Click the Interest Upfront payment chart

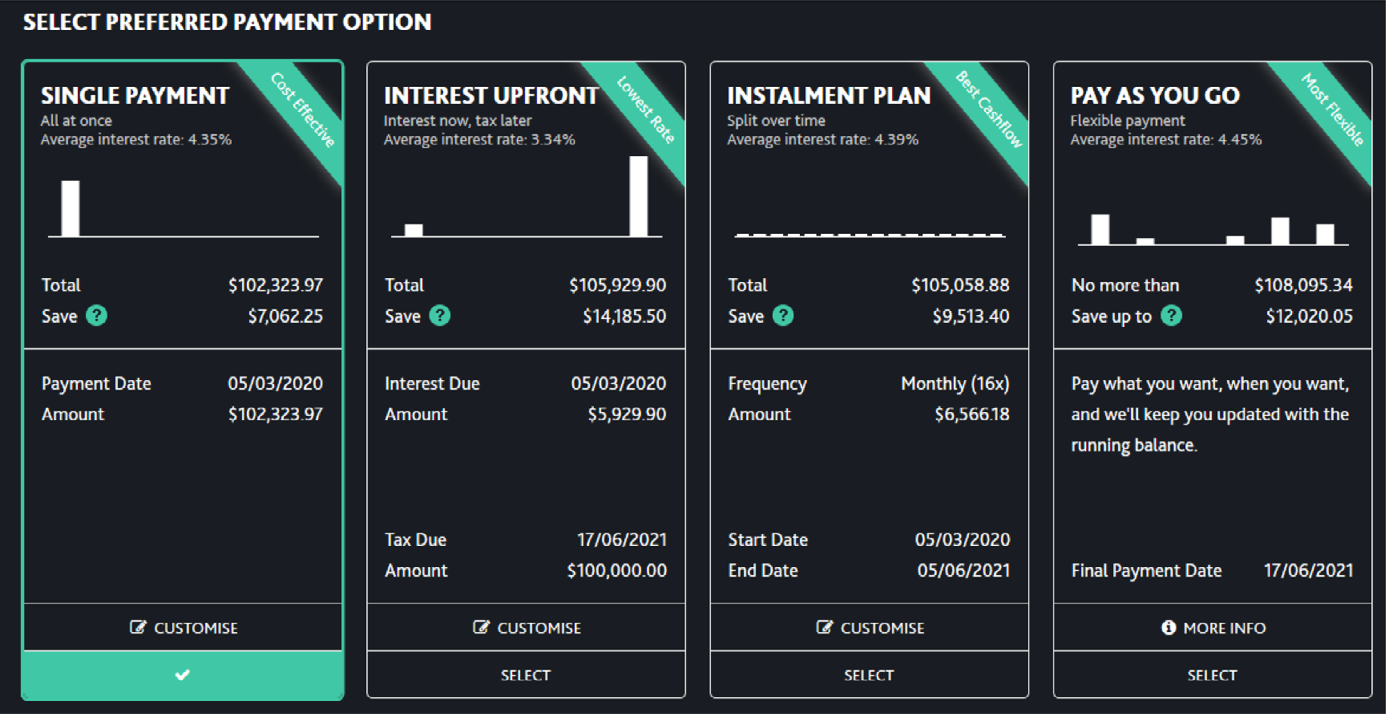click(x=526, y=197)
